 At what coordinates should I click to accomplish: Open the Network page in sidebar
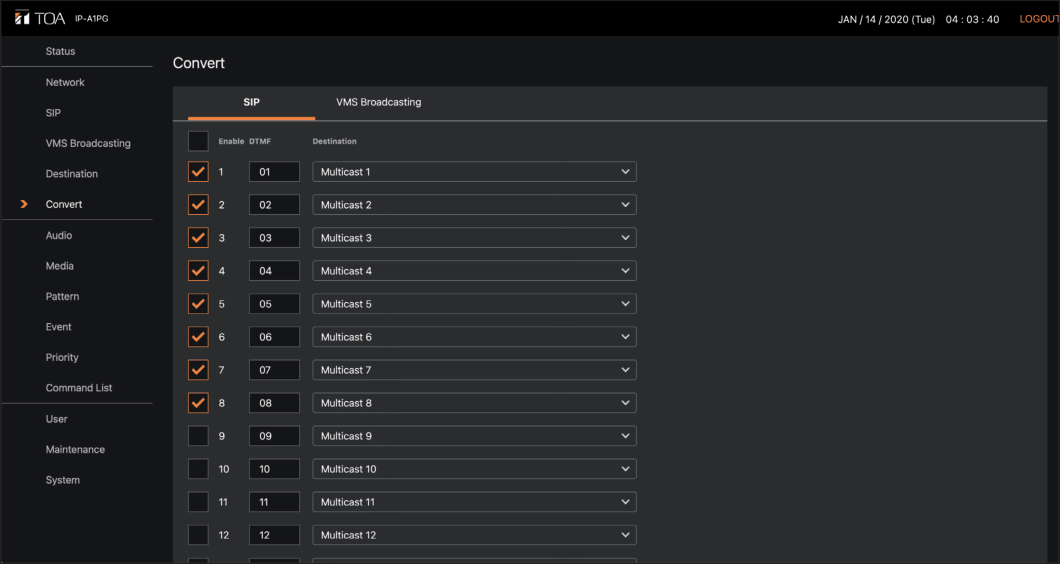(65, 82)
